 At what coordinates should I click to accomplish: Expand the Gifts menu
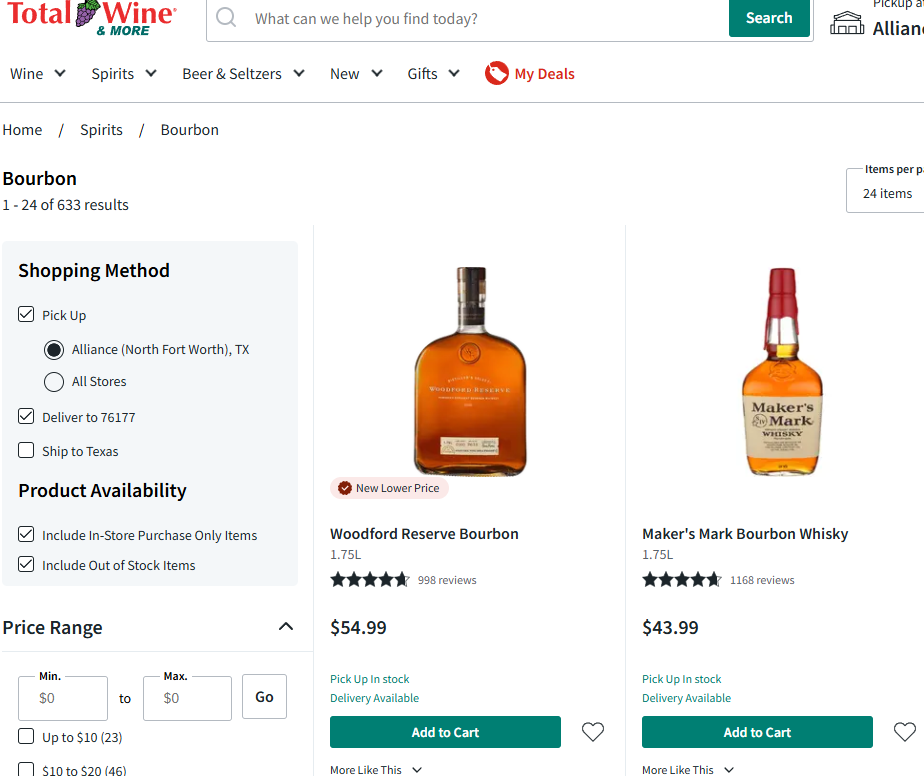(x=433, y=74)
